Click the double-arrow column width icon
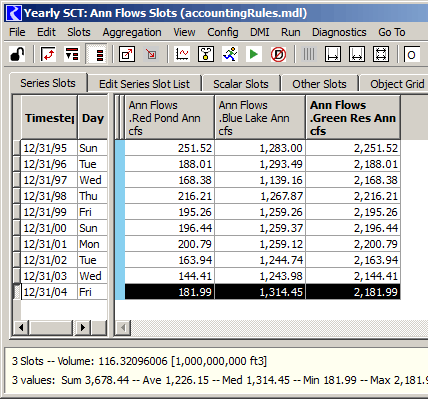Viewport: 428px width, 399px height. point(357,54)
